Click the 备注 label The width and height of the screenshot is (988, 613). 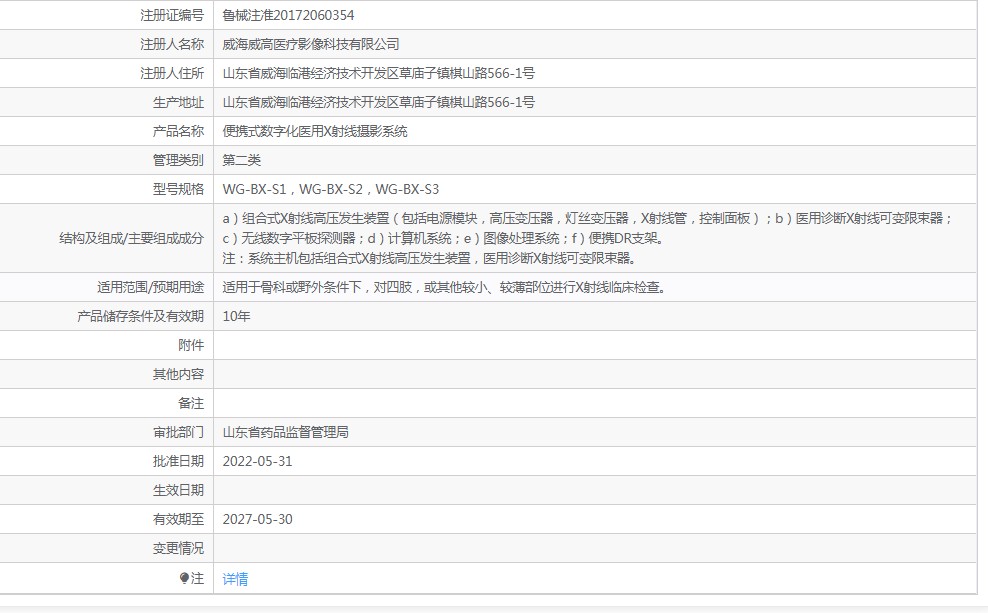pyautogui.click(x=191, y=403)
